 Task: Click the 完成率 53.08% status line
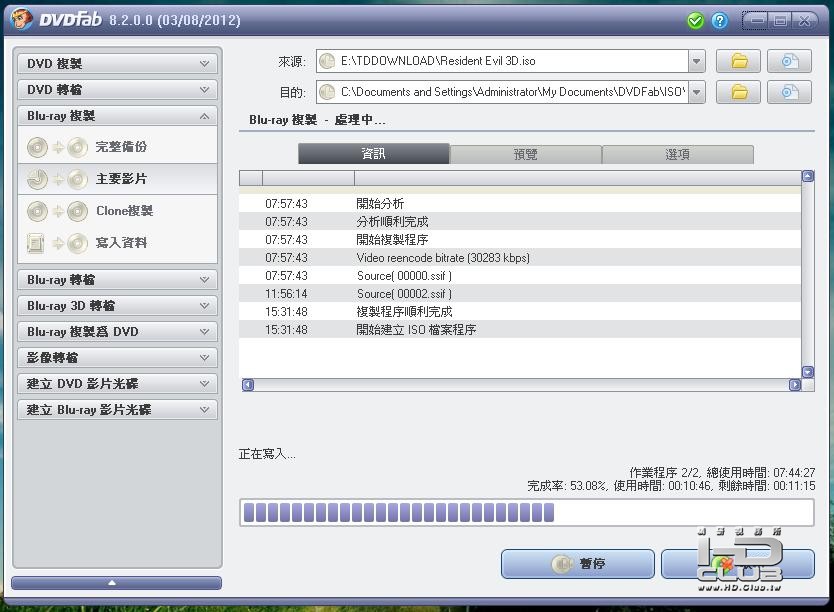tap(671, 485)
